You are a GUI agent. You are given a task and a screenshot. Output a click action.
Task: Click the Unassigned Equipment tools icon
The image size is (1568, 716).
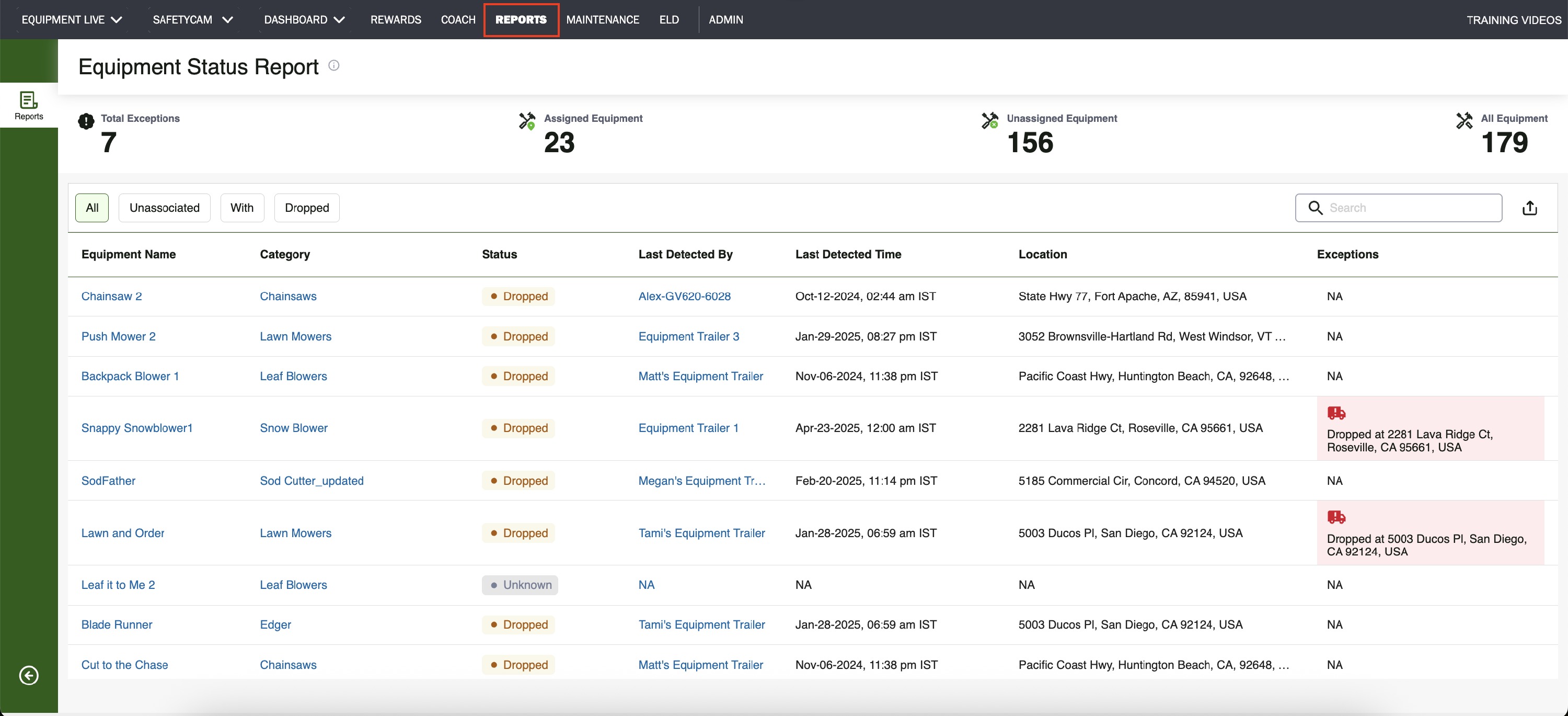(x=990, y=120)
